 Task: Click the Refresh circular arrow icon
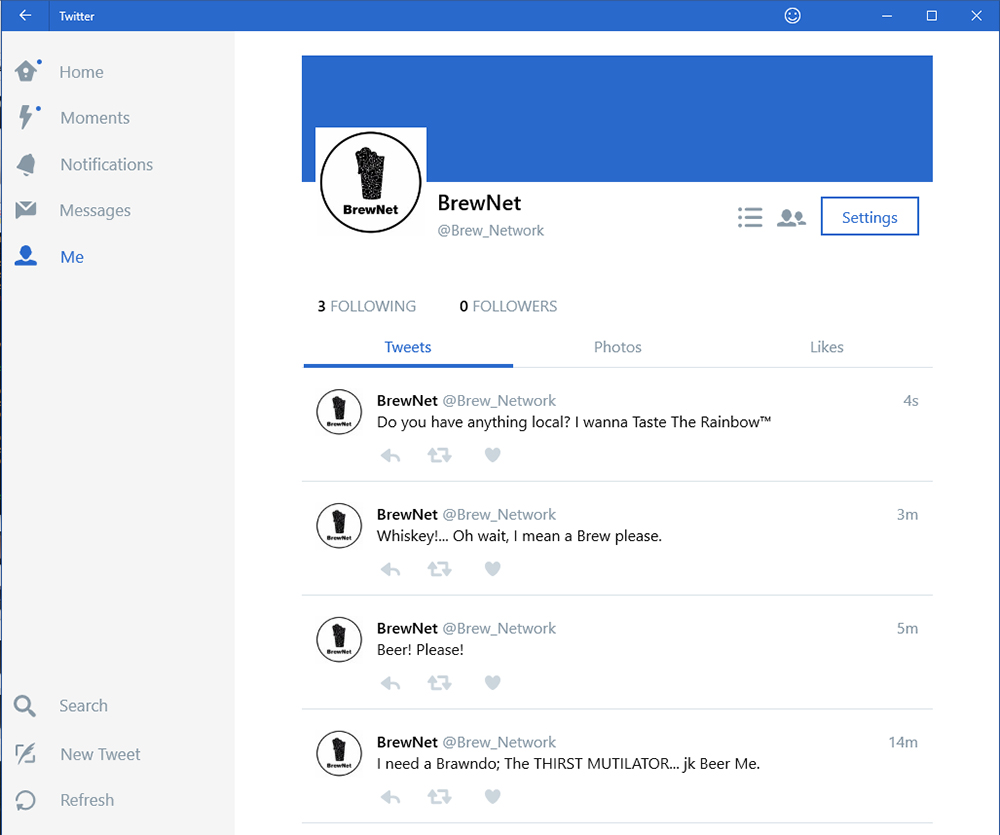point(26,800)
